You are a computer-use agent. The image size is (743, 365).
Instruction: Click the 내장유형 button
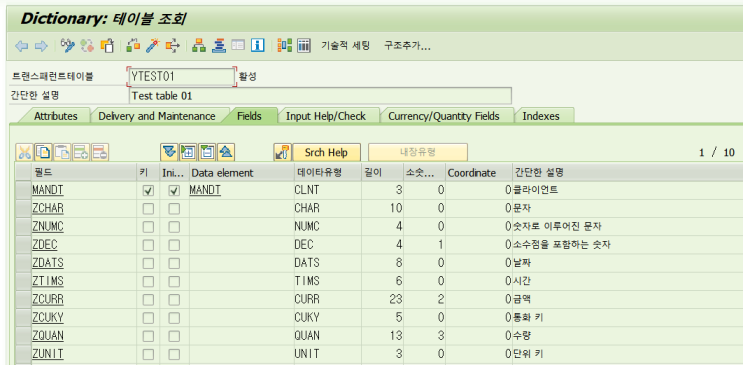(x=418, y=153)
